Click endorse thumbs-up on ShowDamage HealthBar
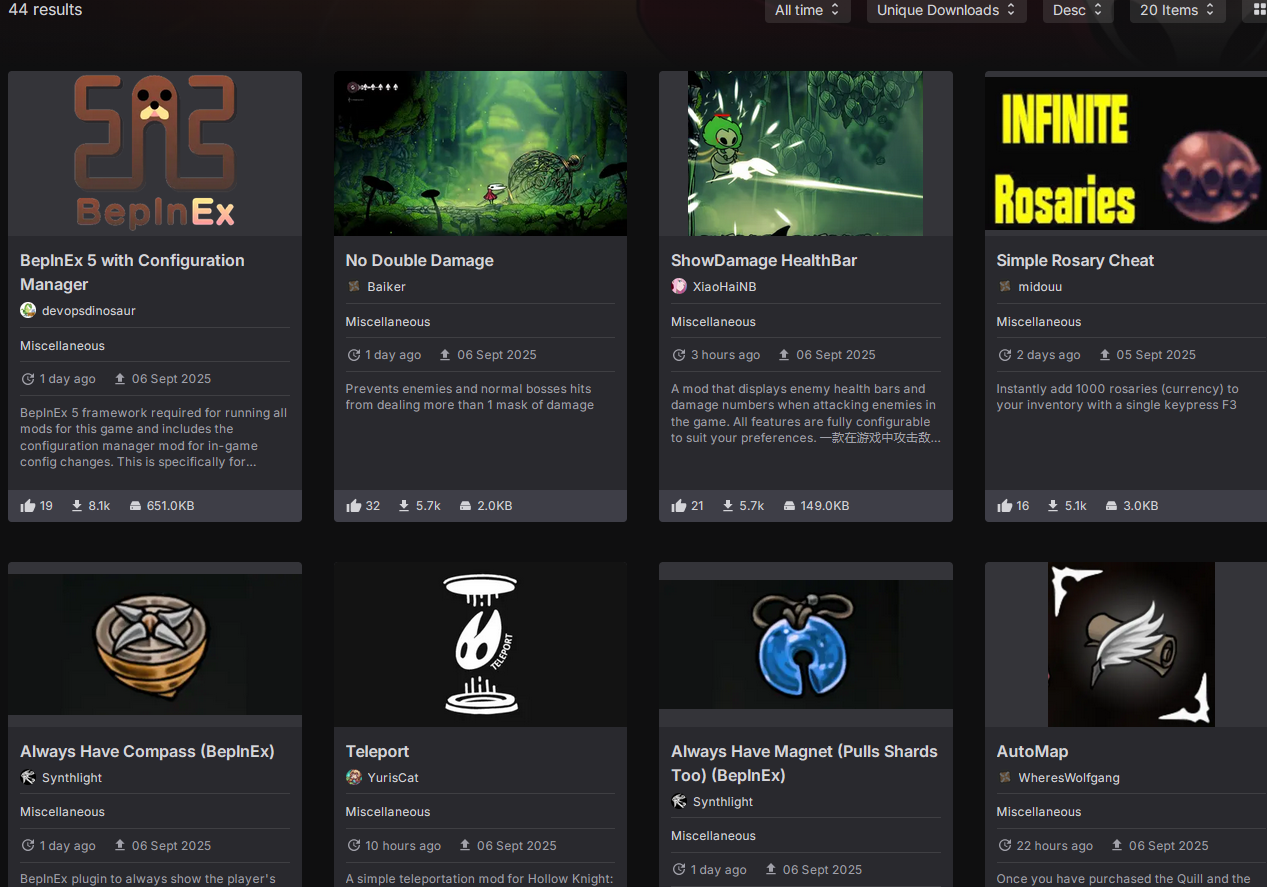 (x=679, y=506)
